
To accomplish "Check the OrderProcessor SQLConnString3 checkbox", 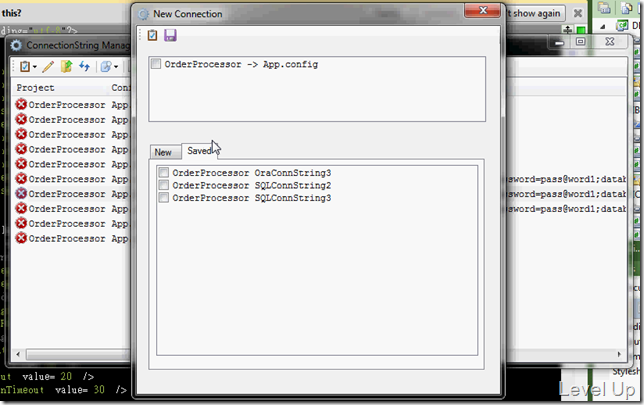I will (x=163, y=198).
